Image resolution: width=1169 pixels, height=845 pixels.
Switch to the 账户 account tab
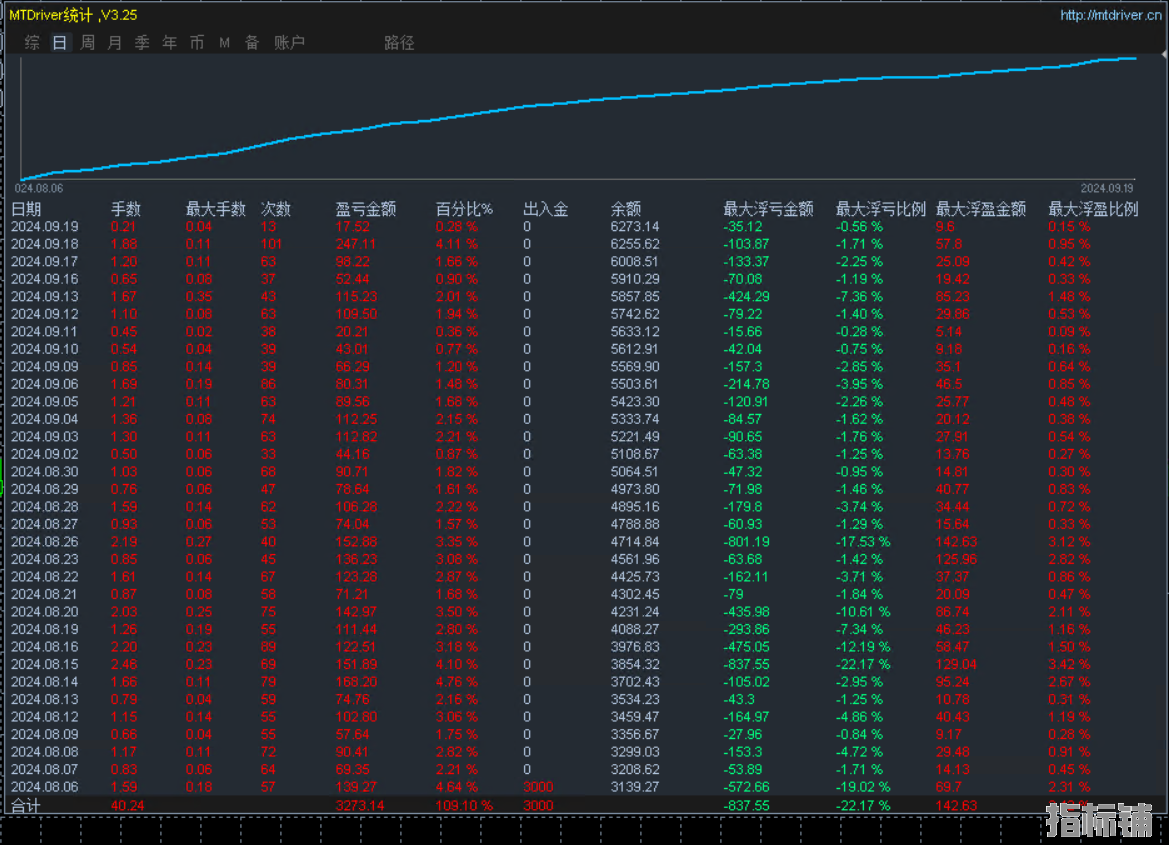[x=289, y=43]
